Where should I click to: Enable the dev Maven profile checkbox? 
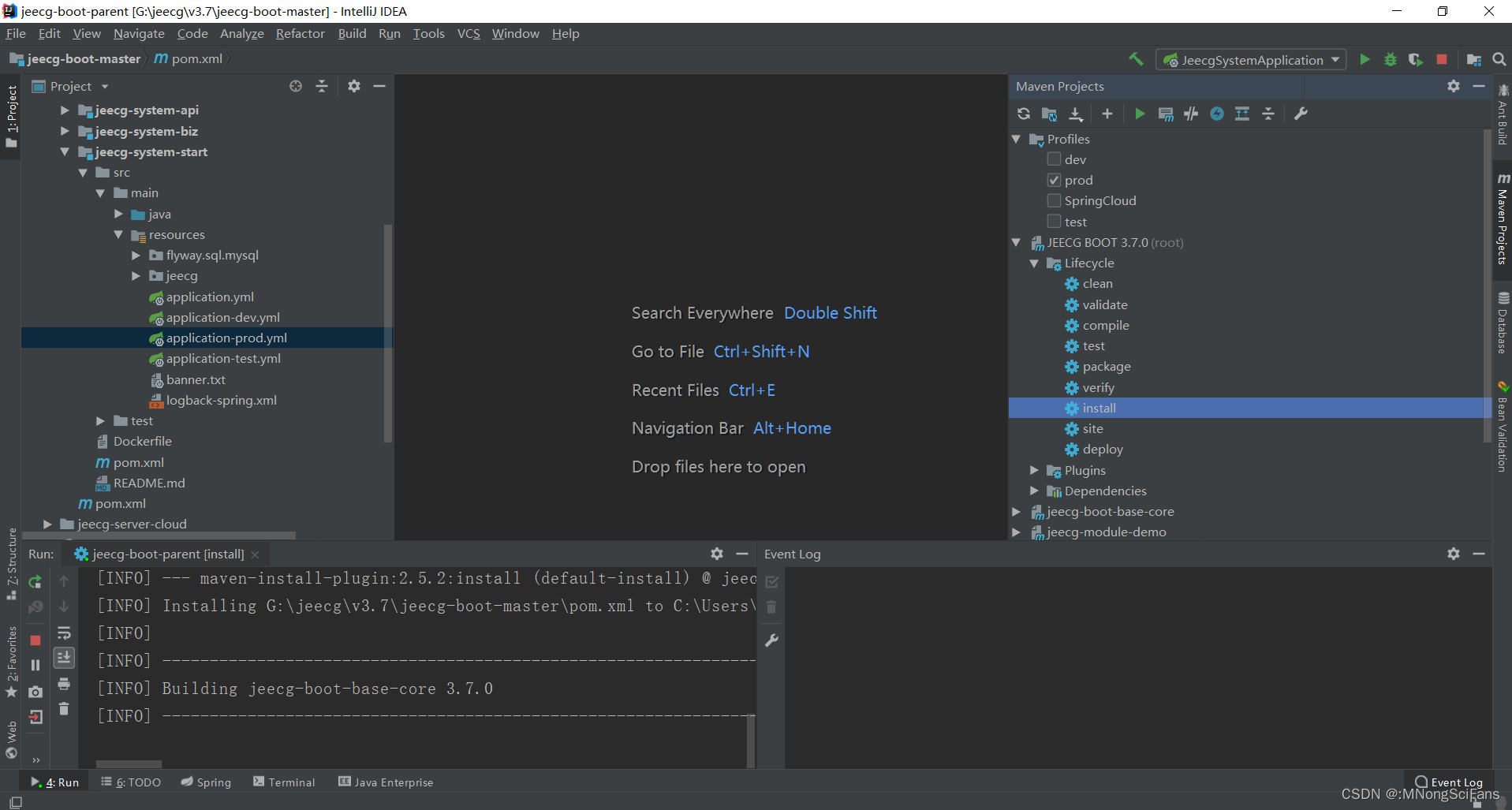[x=1054, y=159]
